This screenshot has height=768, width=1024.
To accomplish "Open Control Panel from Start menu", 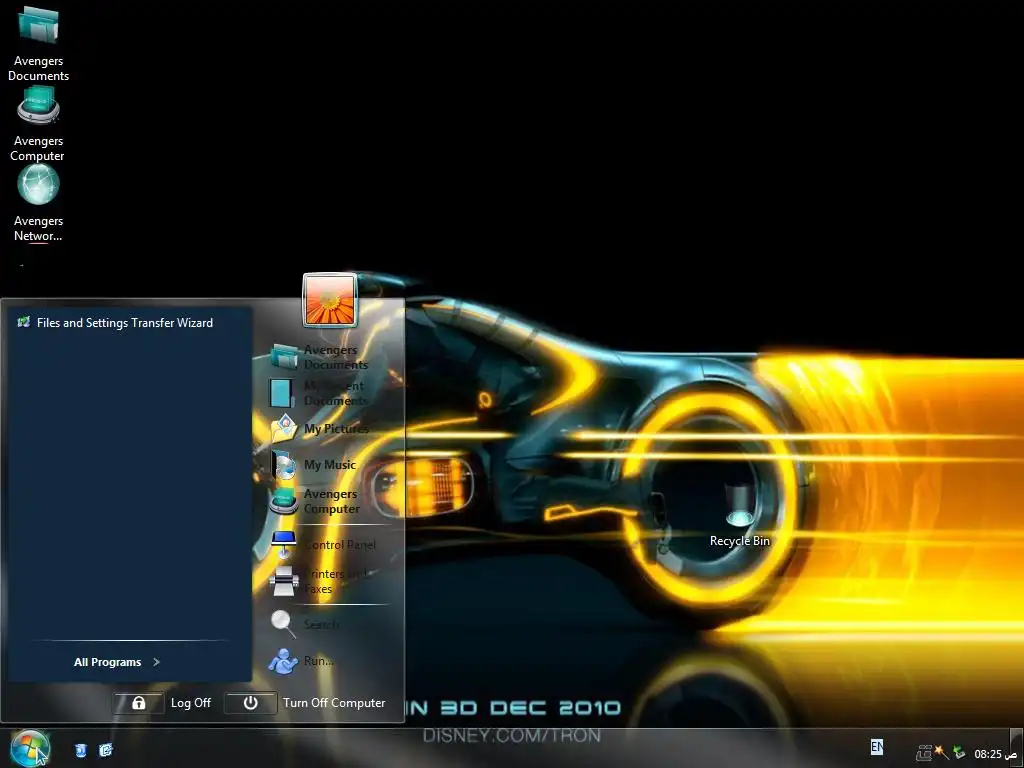I will pos(324,545).
